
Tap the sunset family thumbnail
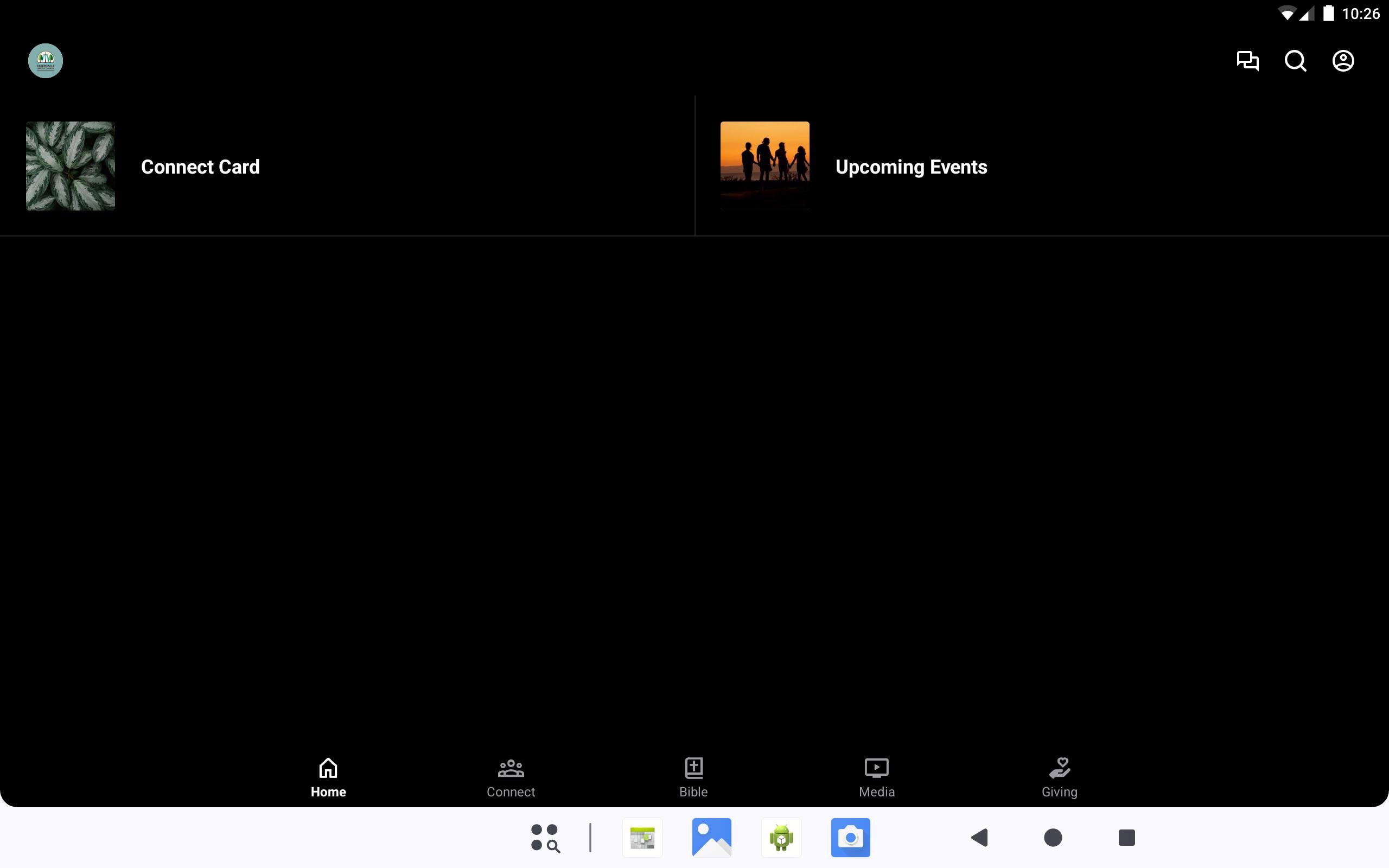[x=764, y=166]
